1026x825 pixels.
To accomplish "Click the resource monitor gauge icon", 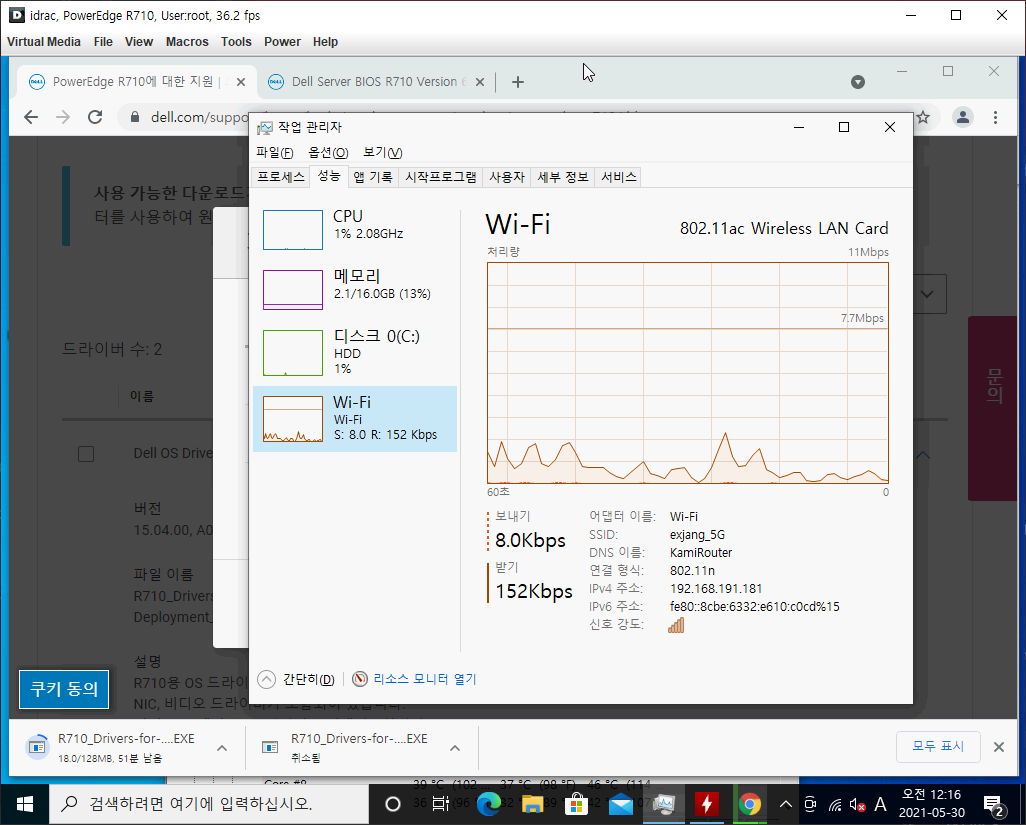I will pos(359,680).
